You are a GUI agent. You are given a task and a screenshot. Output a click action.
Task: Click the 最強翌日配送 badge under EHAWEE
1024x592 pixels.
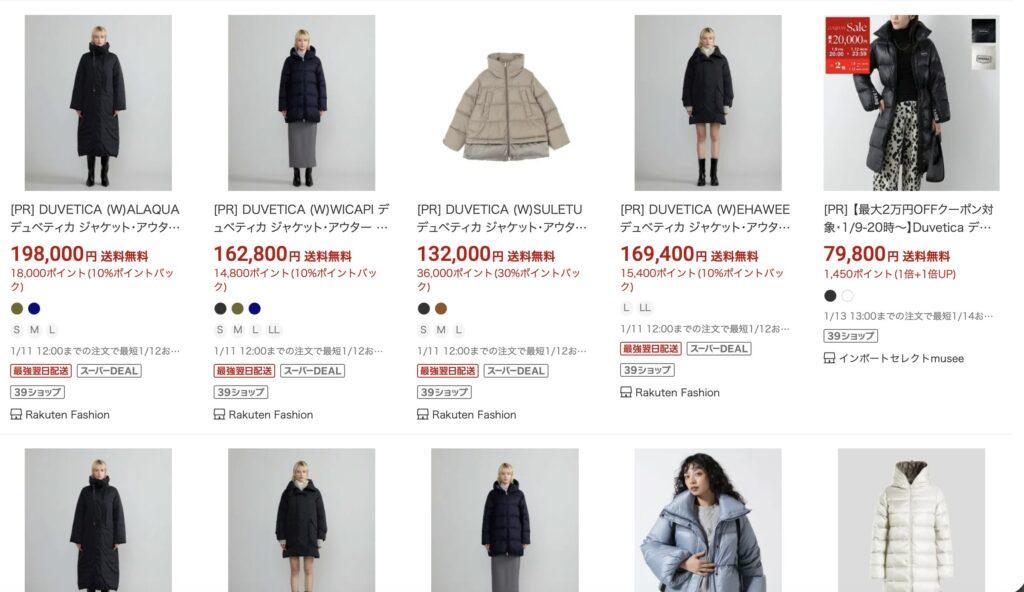(650, 349)
